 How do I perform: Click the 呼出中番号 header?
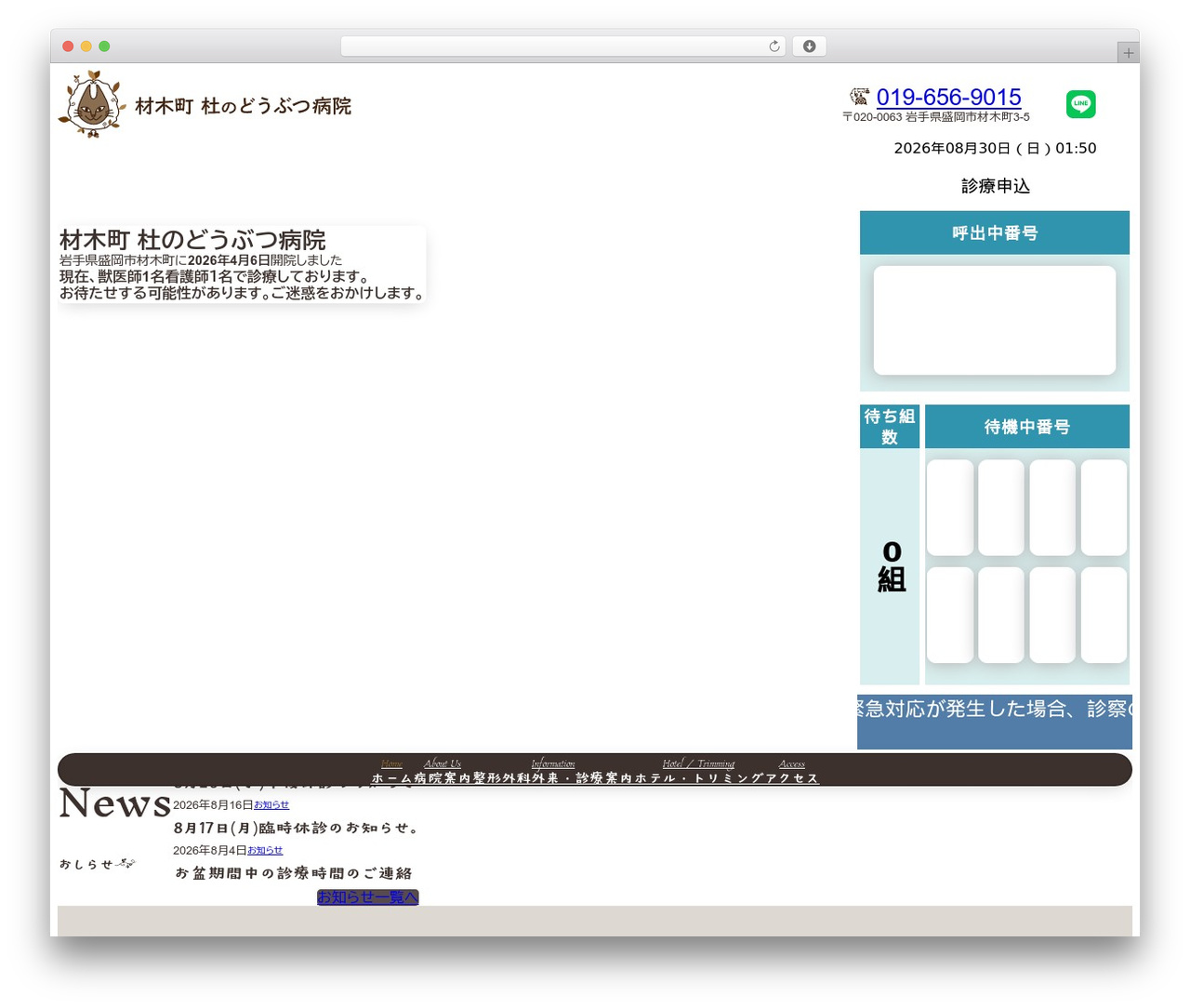coord(995,232)
